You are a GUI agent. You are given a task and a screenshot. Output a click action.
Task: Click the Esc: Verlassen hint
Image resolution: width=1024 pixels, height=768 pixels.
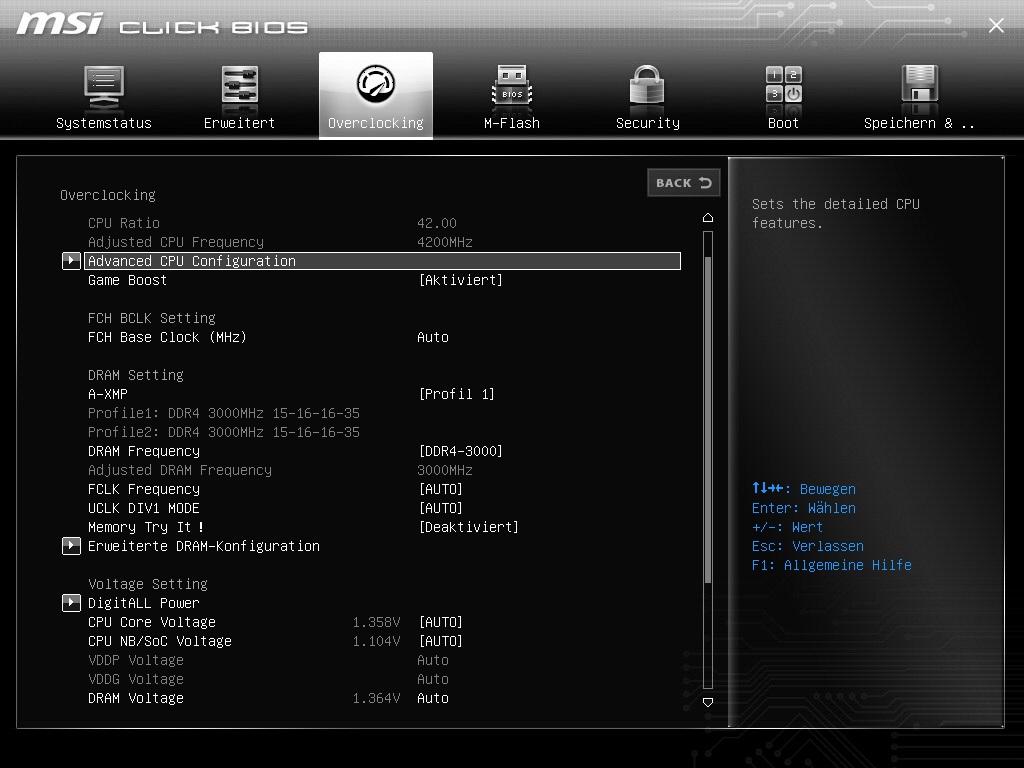(x=808, y=546)
